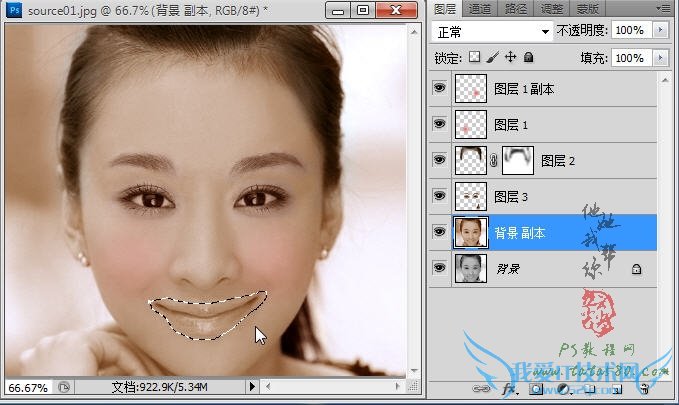Lock position move icon
679x405 pixels.
pos(511,57)
